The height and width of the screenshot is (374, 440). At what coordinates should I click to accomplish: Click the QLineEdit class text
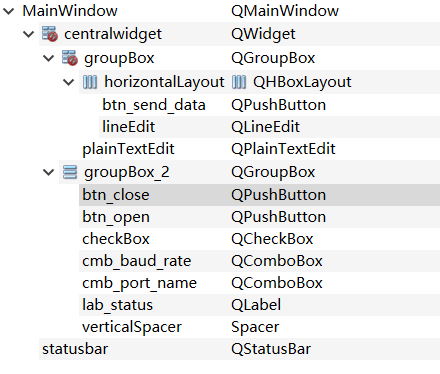[x=266, y=127]
